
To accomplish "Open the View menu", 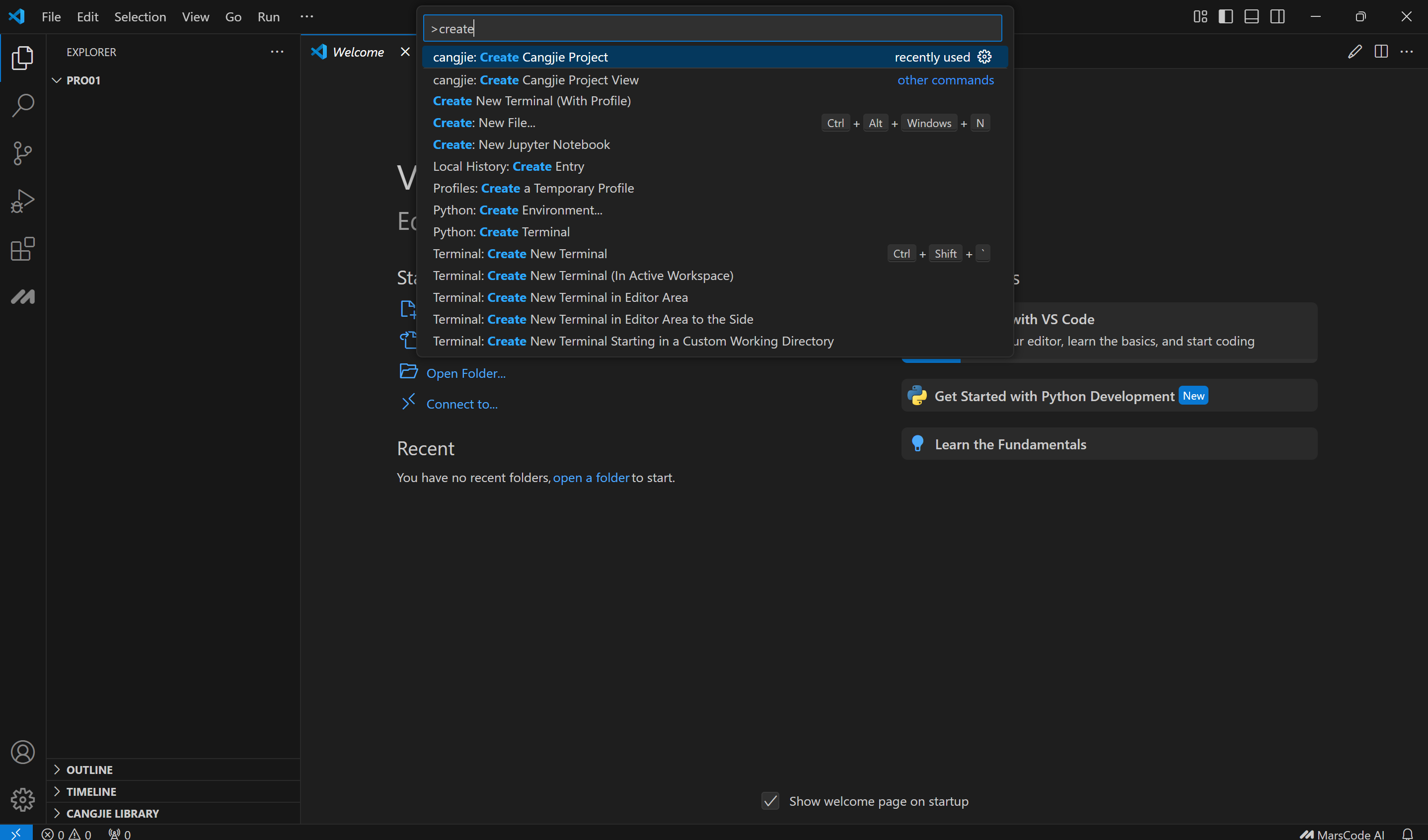I will pos(196,16).
